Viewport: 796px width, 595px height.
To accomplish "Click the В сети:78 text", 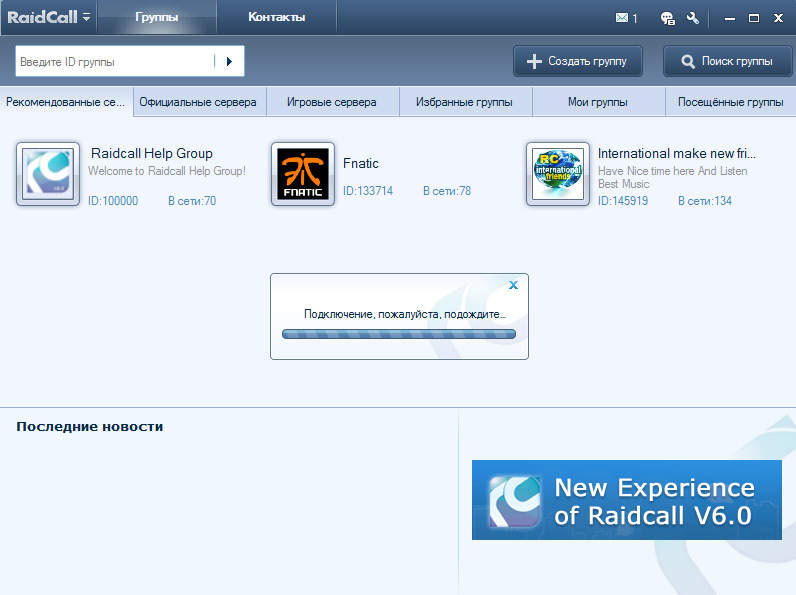I will (447, 191).
